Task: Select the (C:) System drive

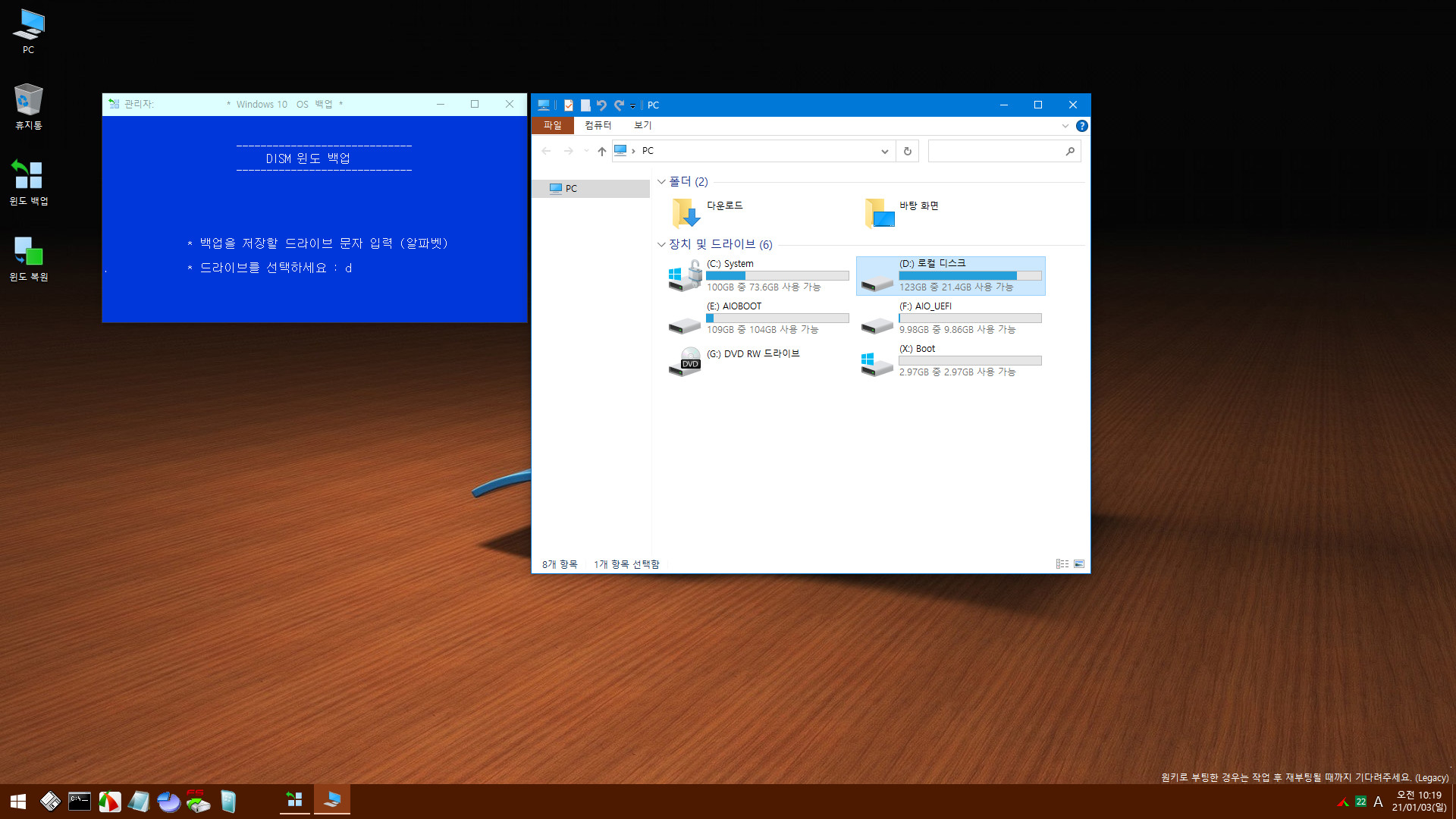Action: click(758, 276)
